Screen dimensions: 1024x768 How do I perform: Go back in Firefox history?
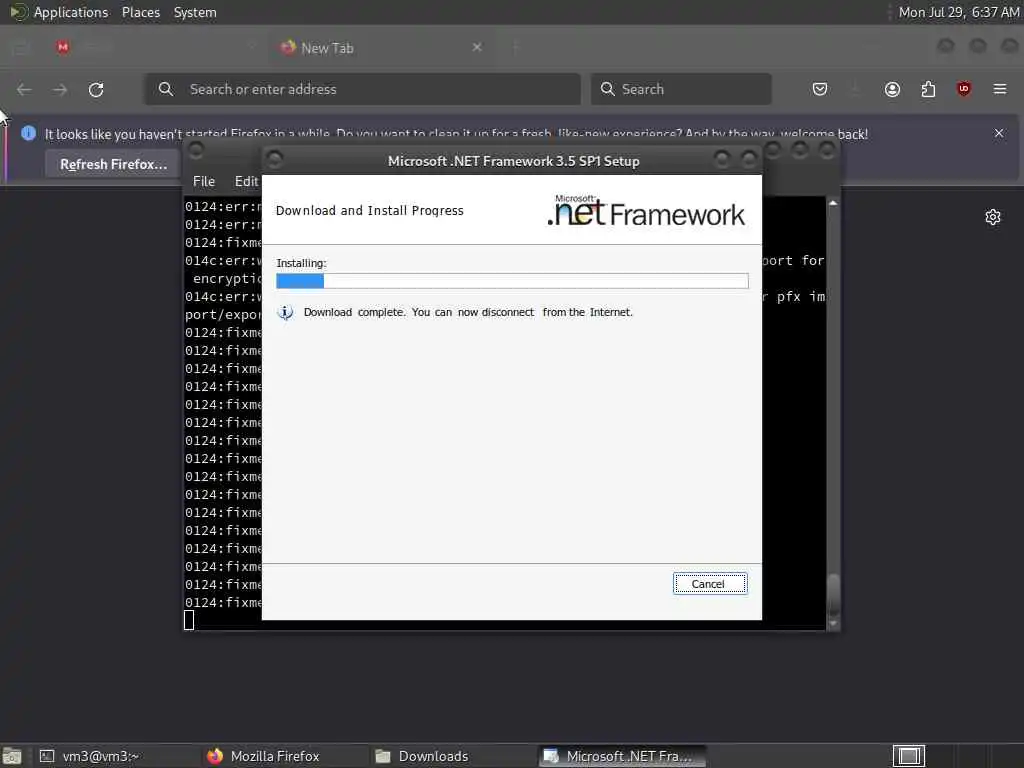click(x=24, y=89)
